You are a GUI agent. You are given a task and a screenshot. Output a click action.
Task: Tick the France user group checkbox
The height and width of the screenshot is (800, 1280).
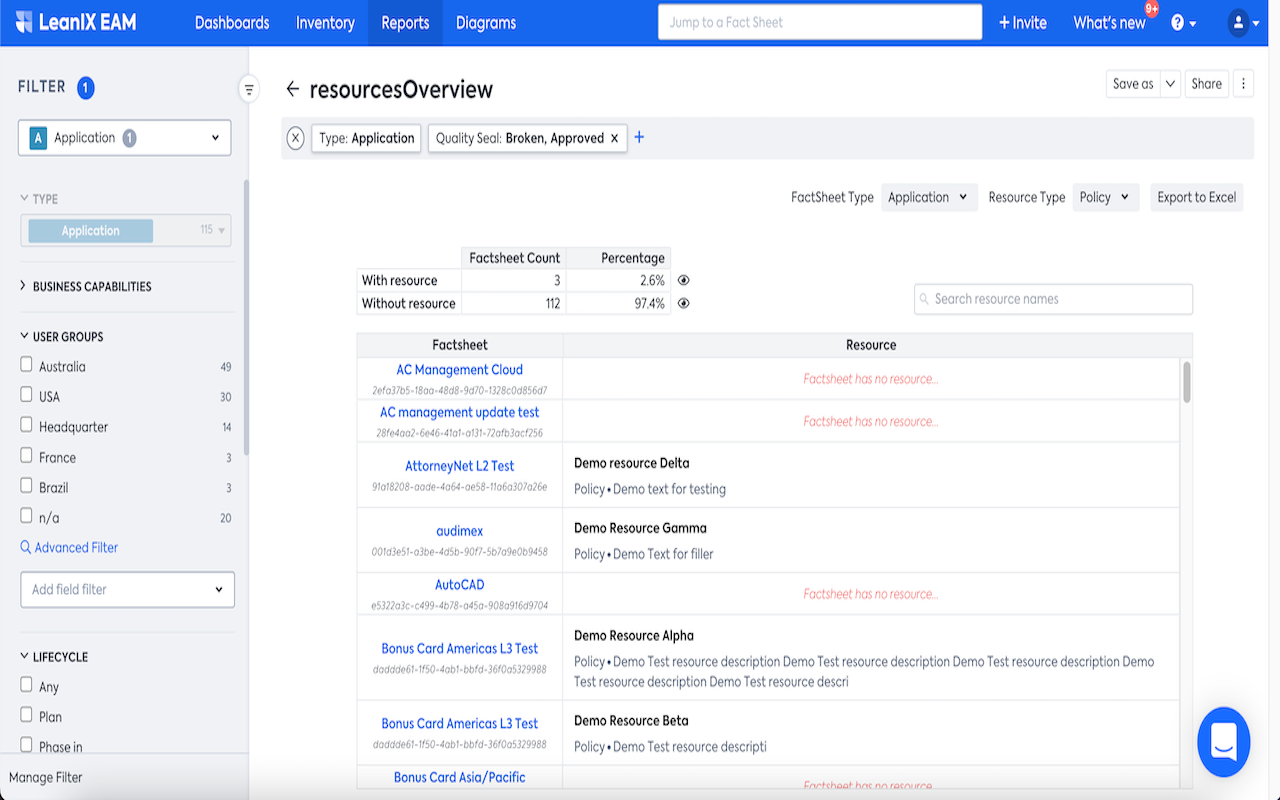(x=27, y=456)
